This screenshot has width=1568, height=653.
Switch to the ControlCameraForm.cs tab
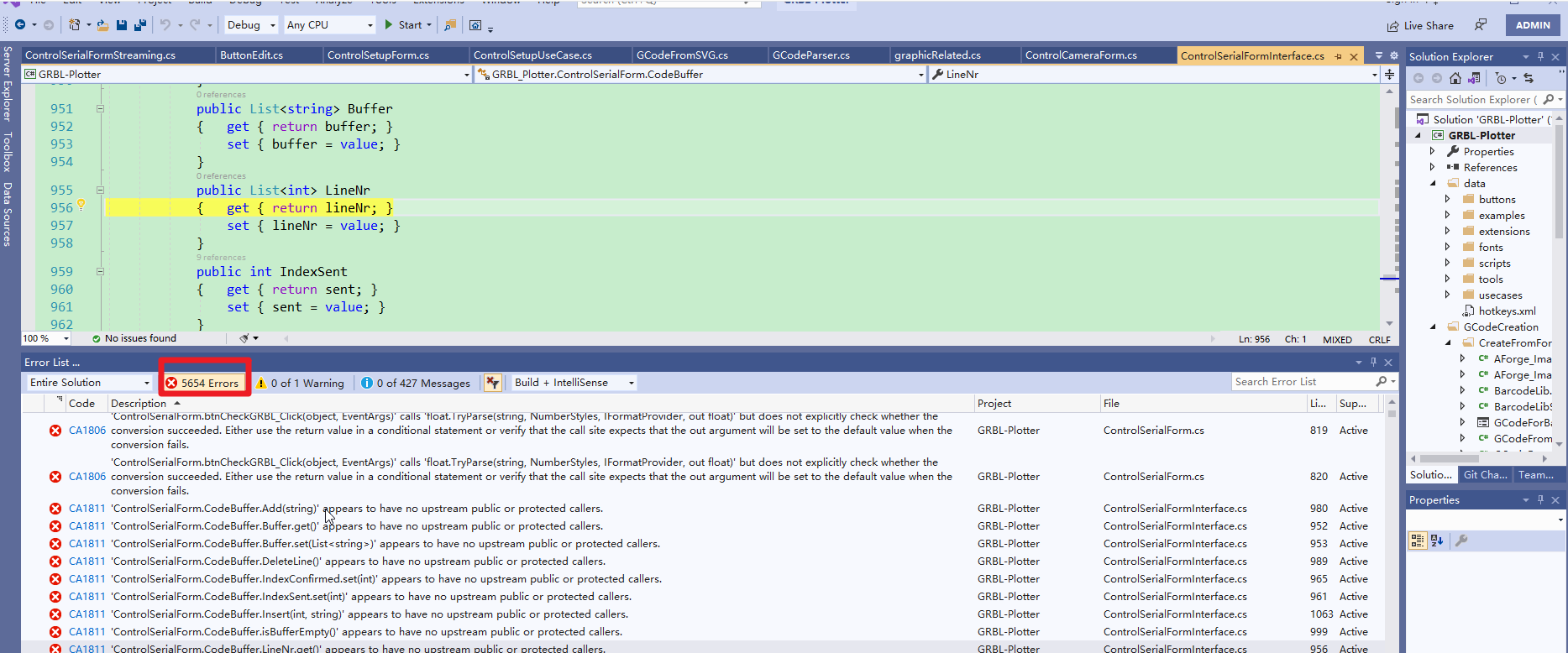[x=1081, y=55]
